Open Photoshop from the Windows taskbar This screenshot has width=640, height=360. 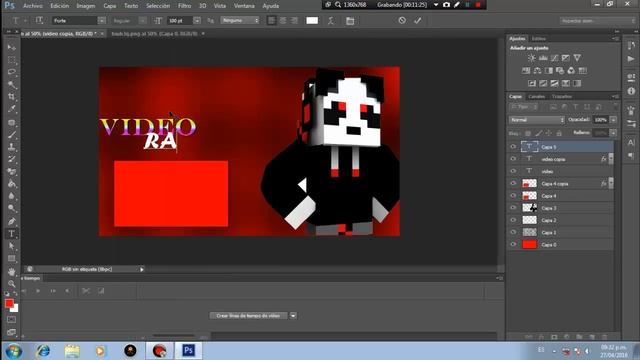point(189,351)
